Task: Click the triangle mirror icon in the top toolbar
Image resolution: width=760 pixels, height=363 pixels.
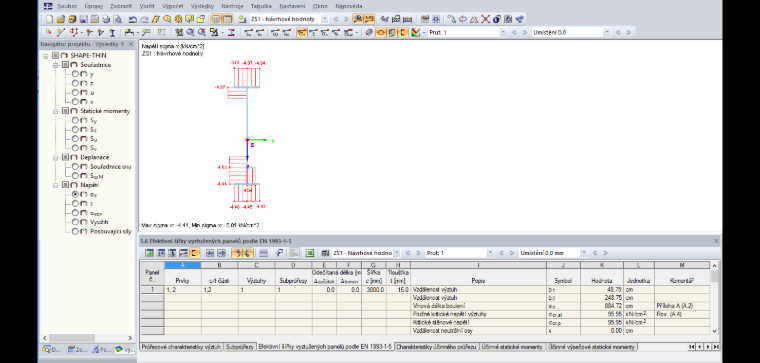Action: point(474,19)
